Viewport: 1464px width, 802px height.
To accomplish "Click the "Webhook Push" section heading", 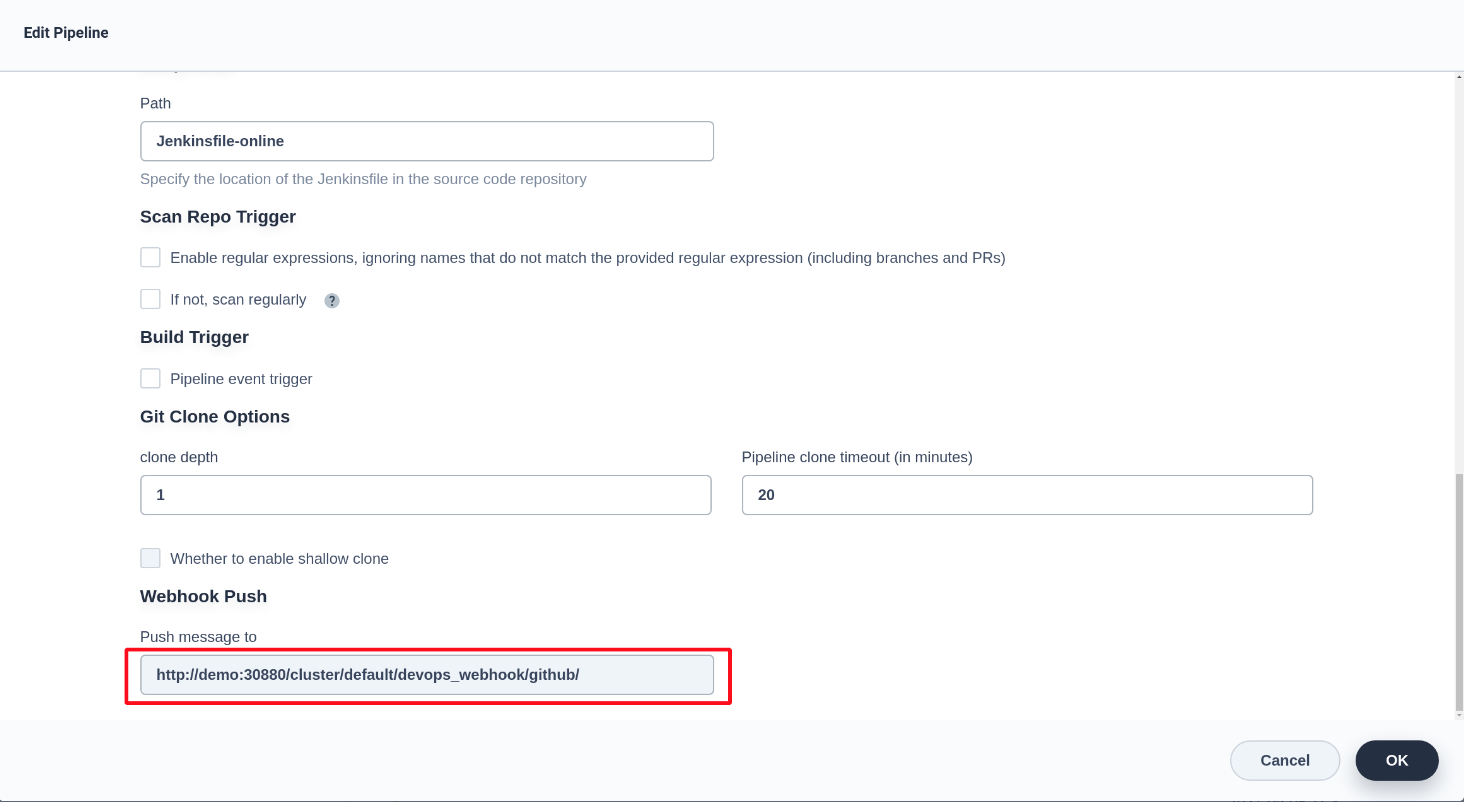I will tap(203, 596).
